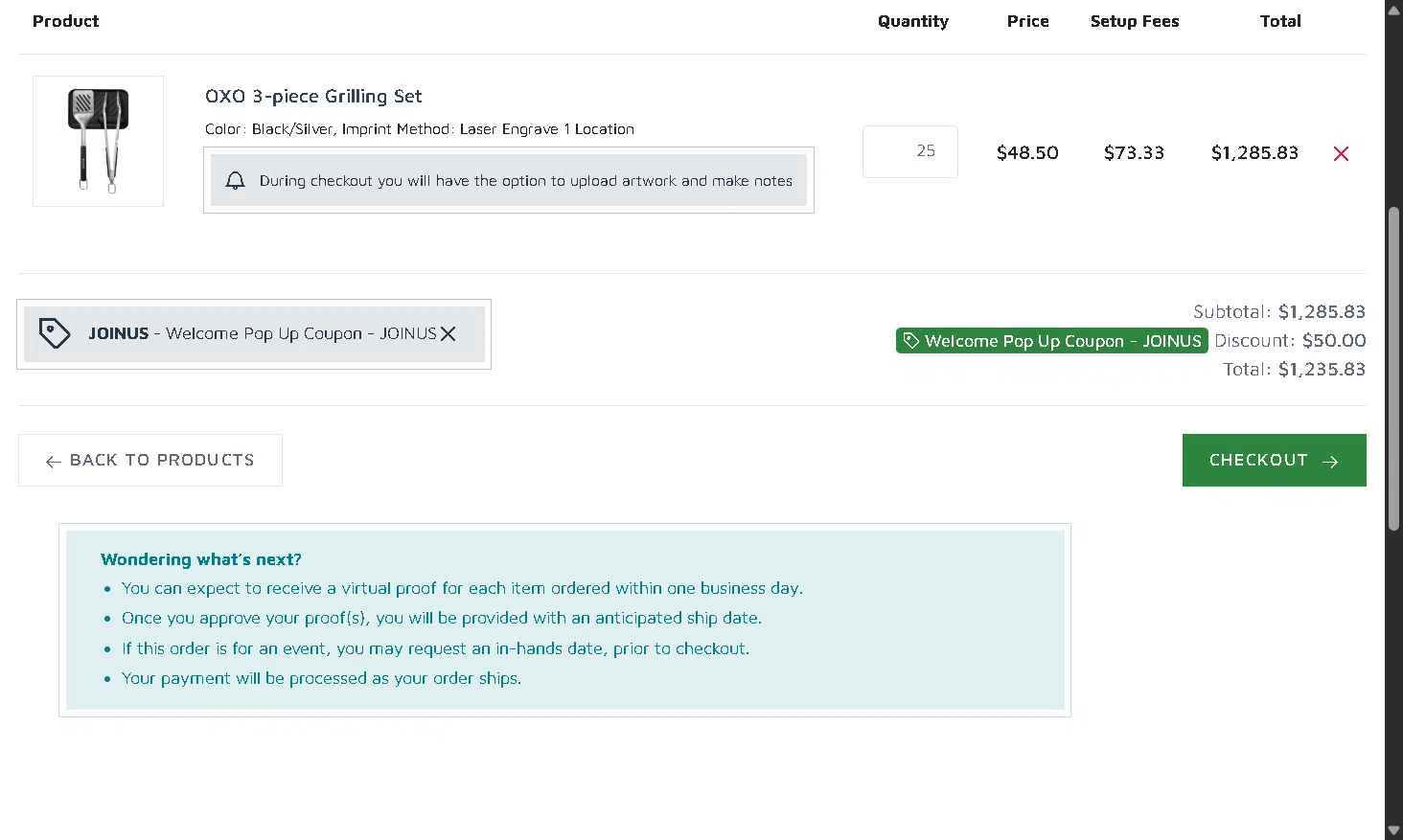Select the Welcome Pop Up Coupon green badge
This screenshot has width=1403, height=840.
click(x=1051, y=340)
